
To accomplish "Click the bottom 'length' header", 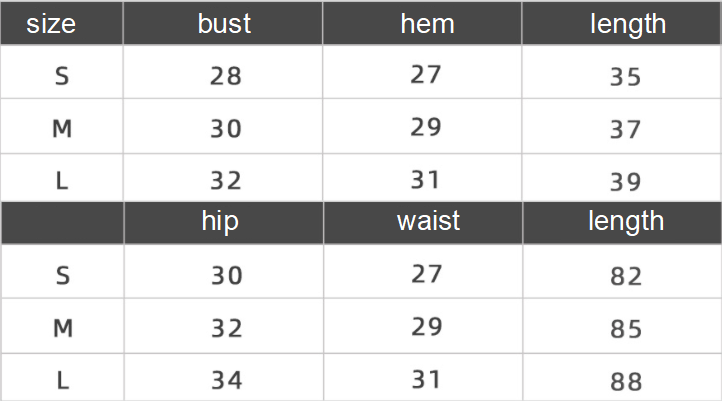I will [x=626, y=222].
